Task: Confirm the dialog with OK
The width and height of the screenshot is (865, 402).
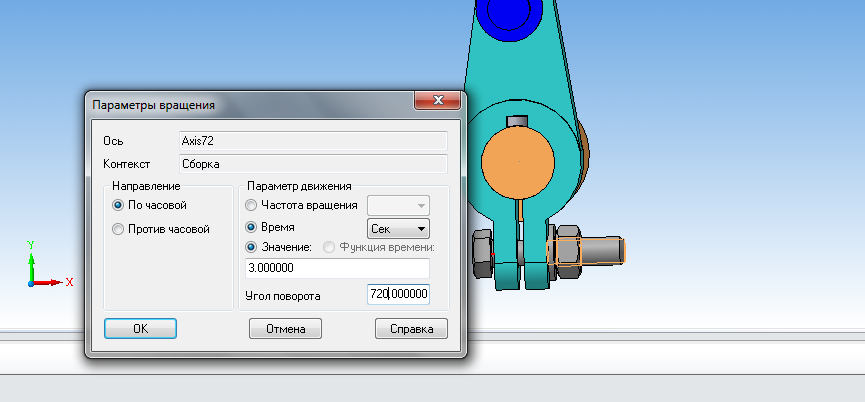Action: [x=140, y=329]
